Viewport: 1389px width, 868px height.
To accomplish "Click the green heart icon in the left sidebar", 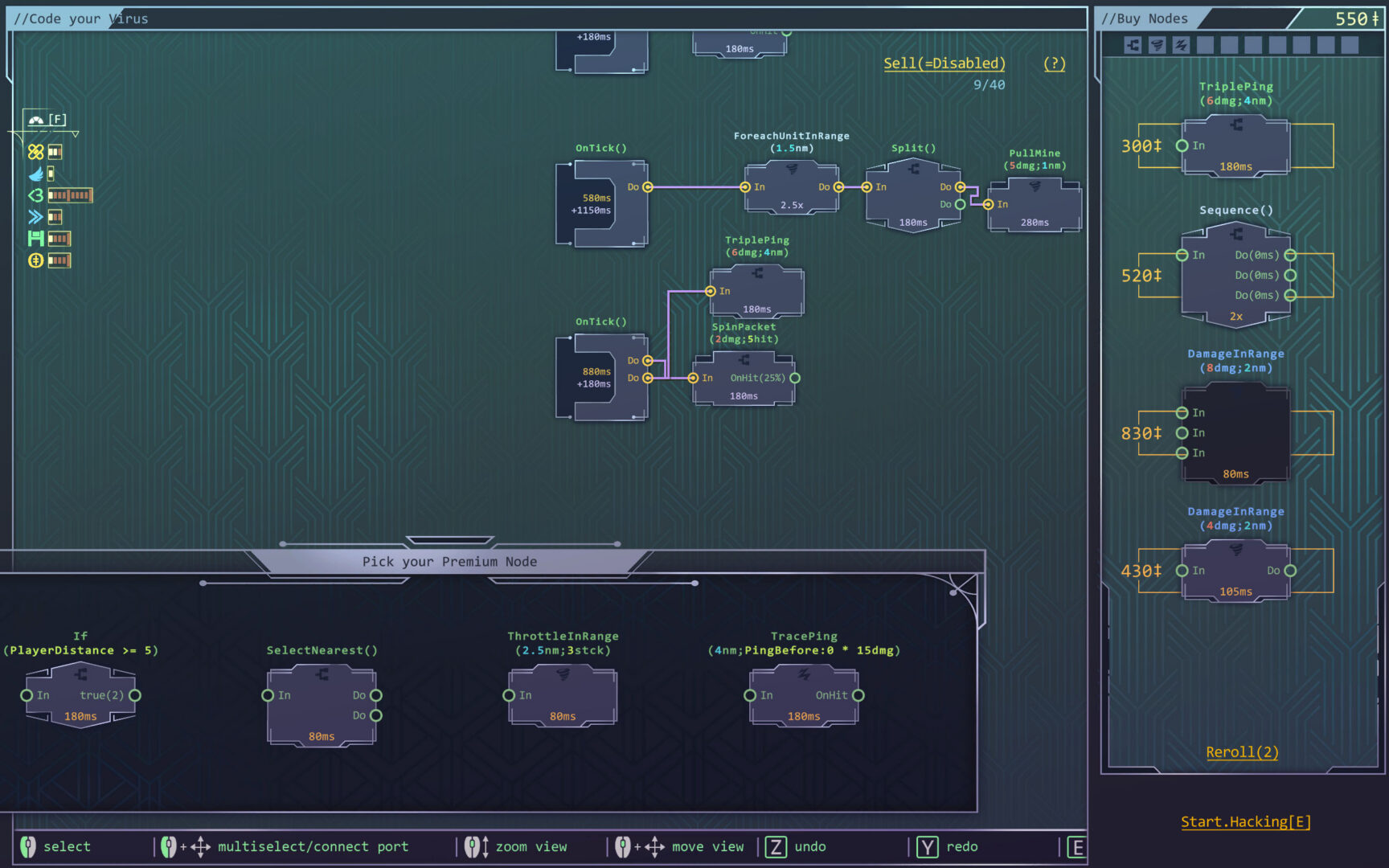I will [35, 194].
